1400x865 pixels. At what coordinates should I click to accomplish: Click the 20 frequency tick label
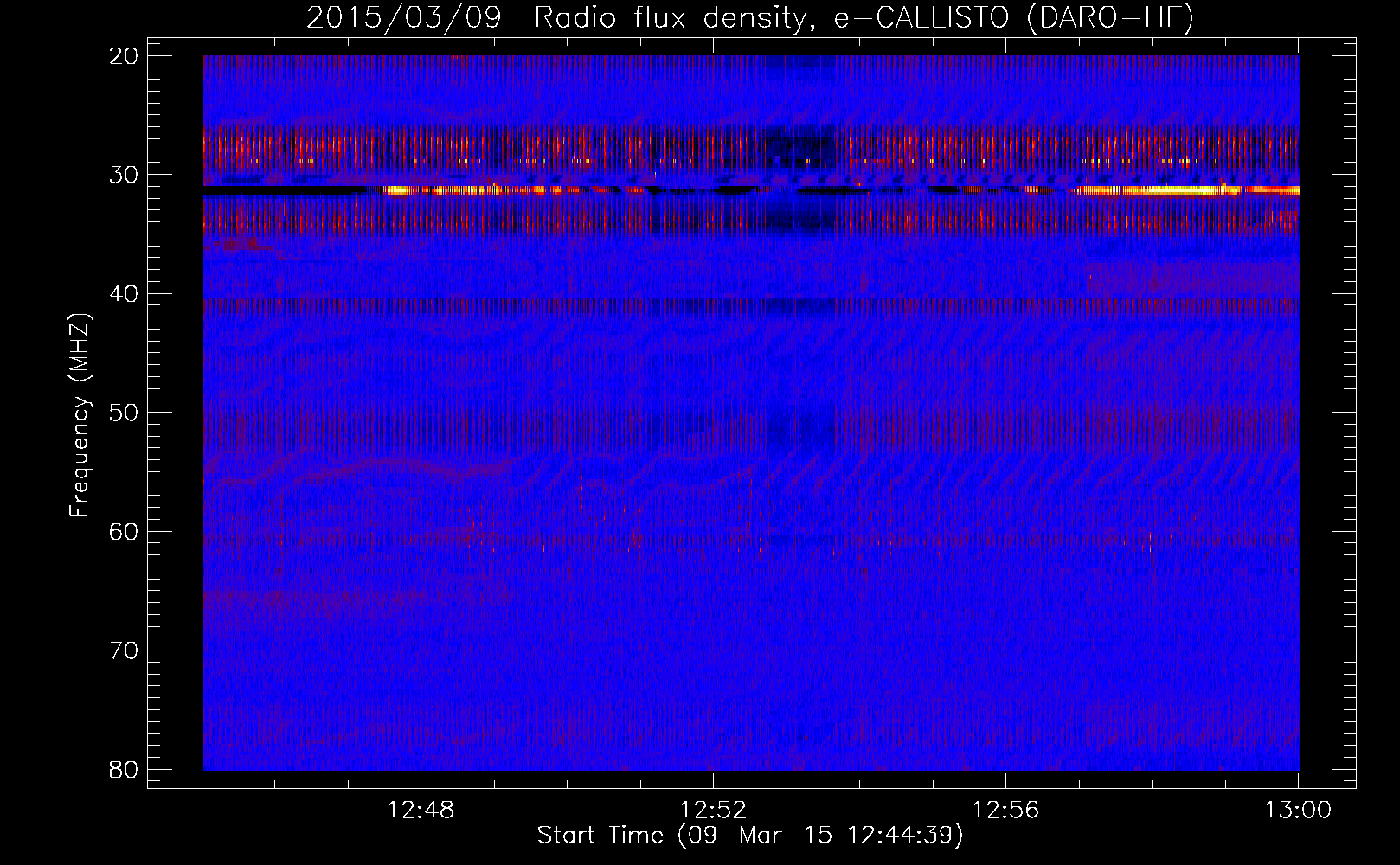(124, 56)
